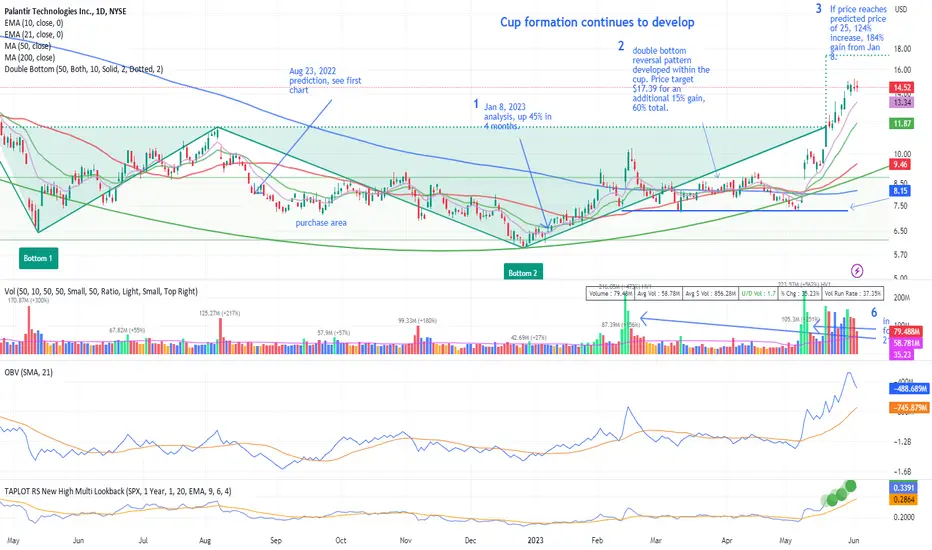The image size is (932, 550).
Task: Click Nov on the time axis
Action: point(405,540)
